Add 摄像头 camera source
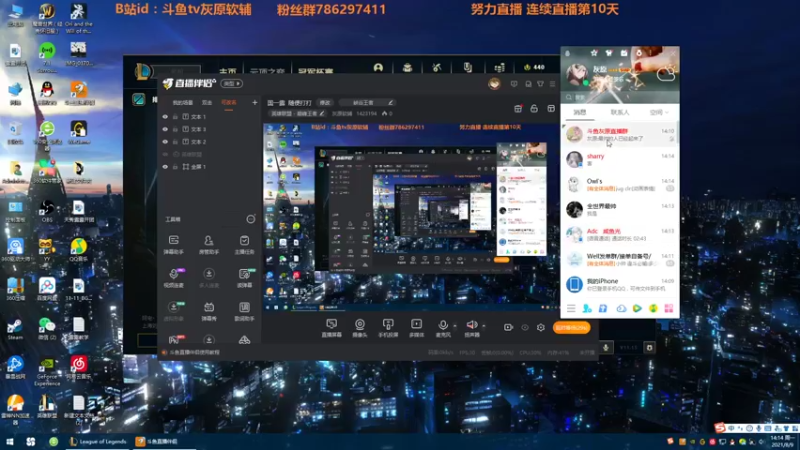Image resolution: width=800 pixels, height=450 pixels. [x=360, y=328]
